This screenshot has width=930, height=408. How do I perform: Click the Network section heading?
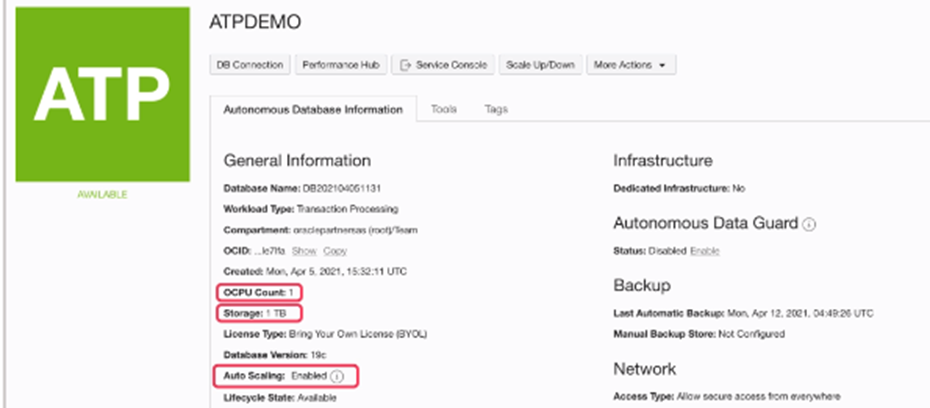[x=645, y=369]
